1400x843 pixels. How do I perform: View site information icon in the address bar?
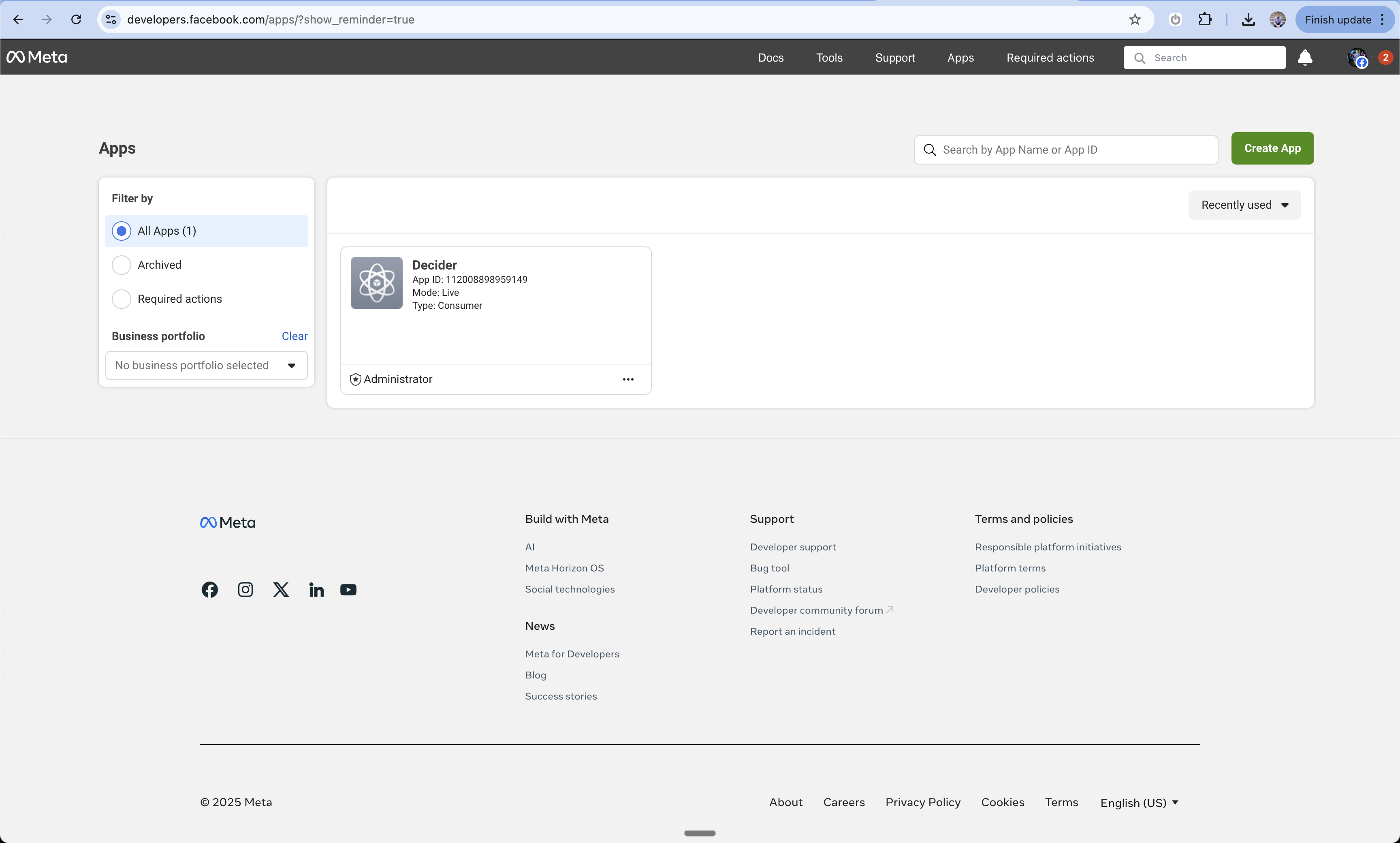click(111, 19)
